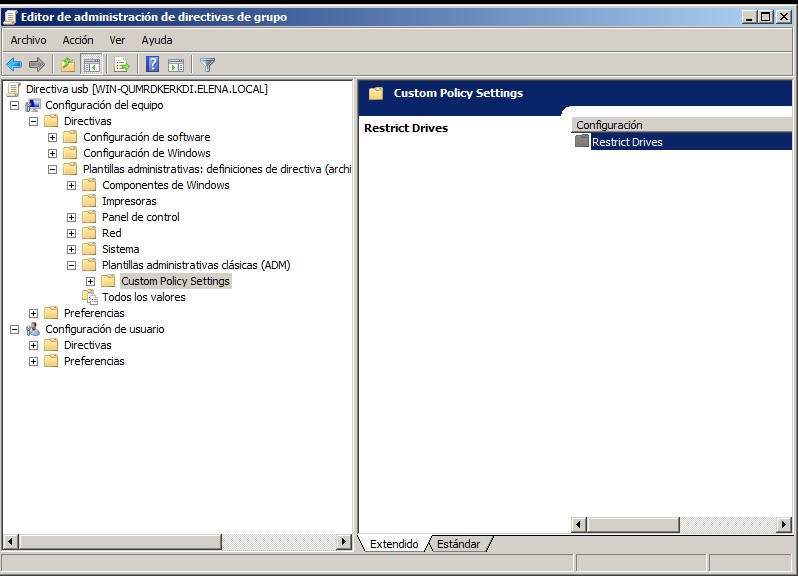
Task: Collapse Plantillas administrativas clásicas (ADM) node
Action: (72, 265)
